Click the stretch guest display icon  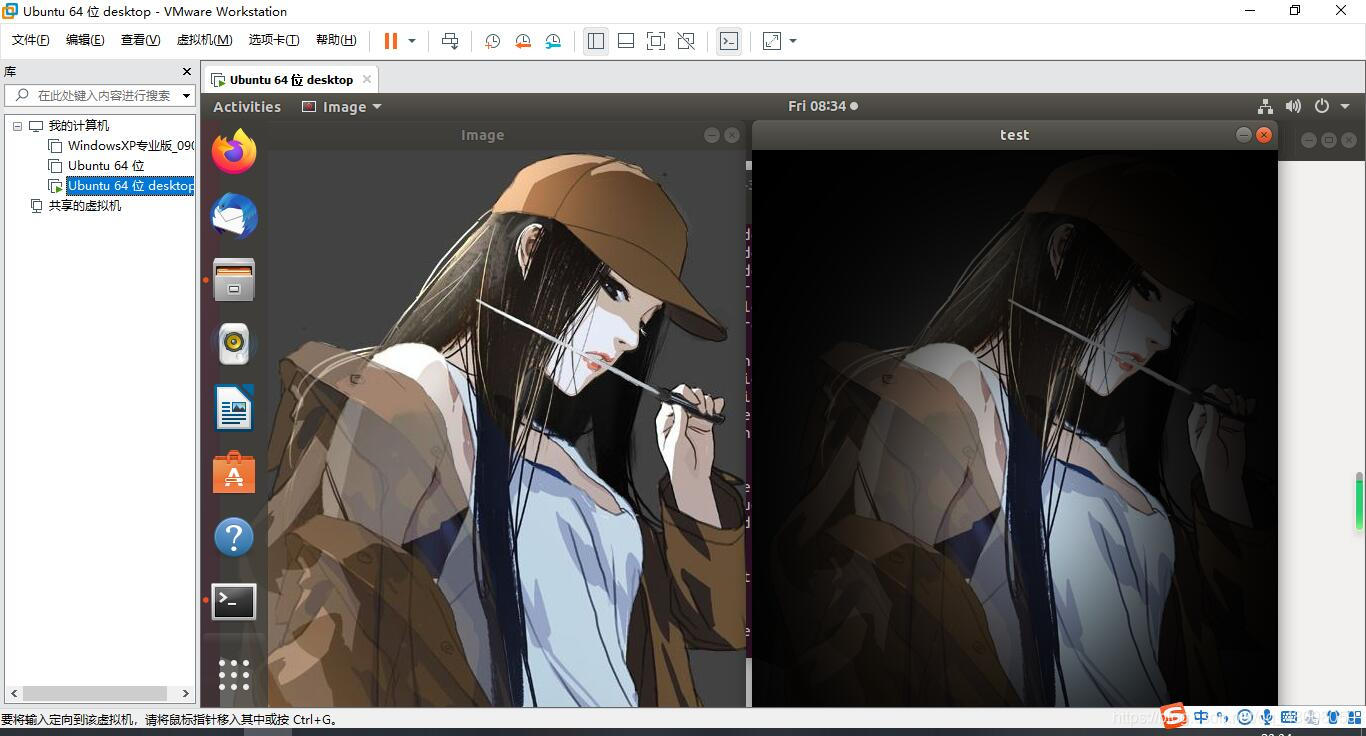pos(772,41)
